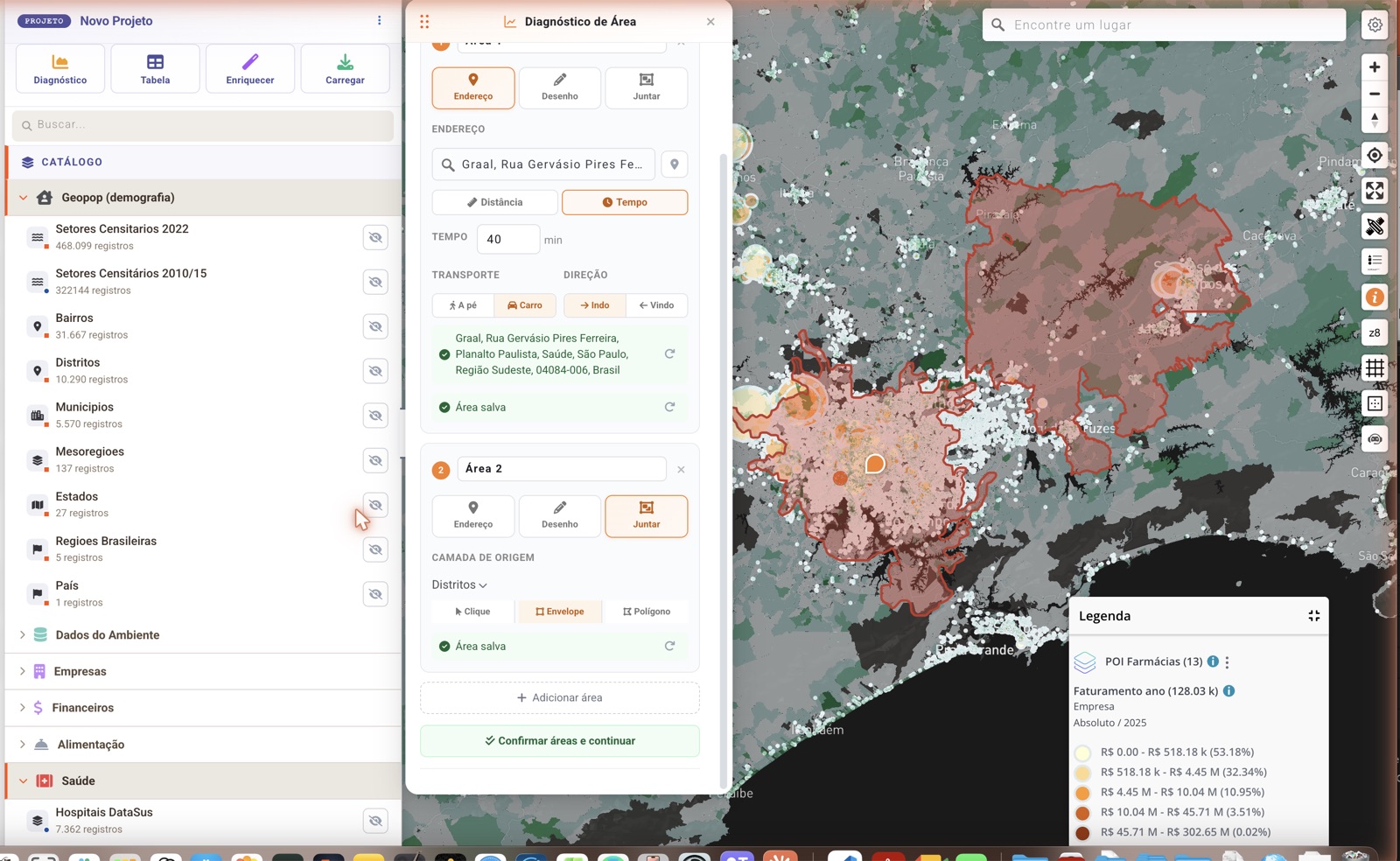This screenshot has height=861, width=1400.
Task: Zoom out on the map
Action: [1375, 94]
